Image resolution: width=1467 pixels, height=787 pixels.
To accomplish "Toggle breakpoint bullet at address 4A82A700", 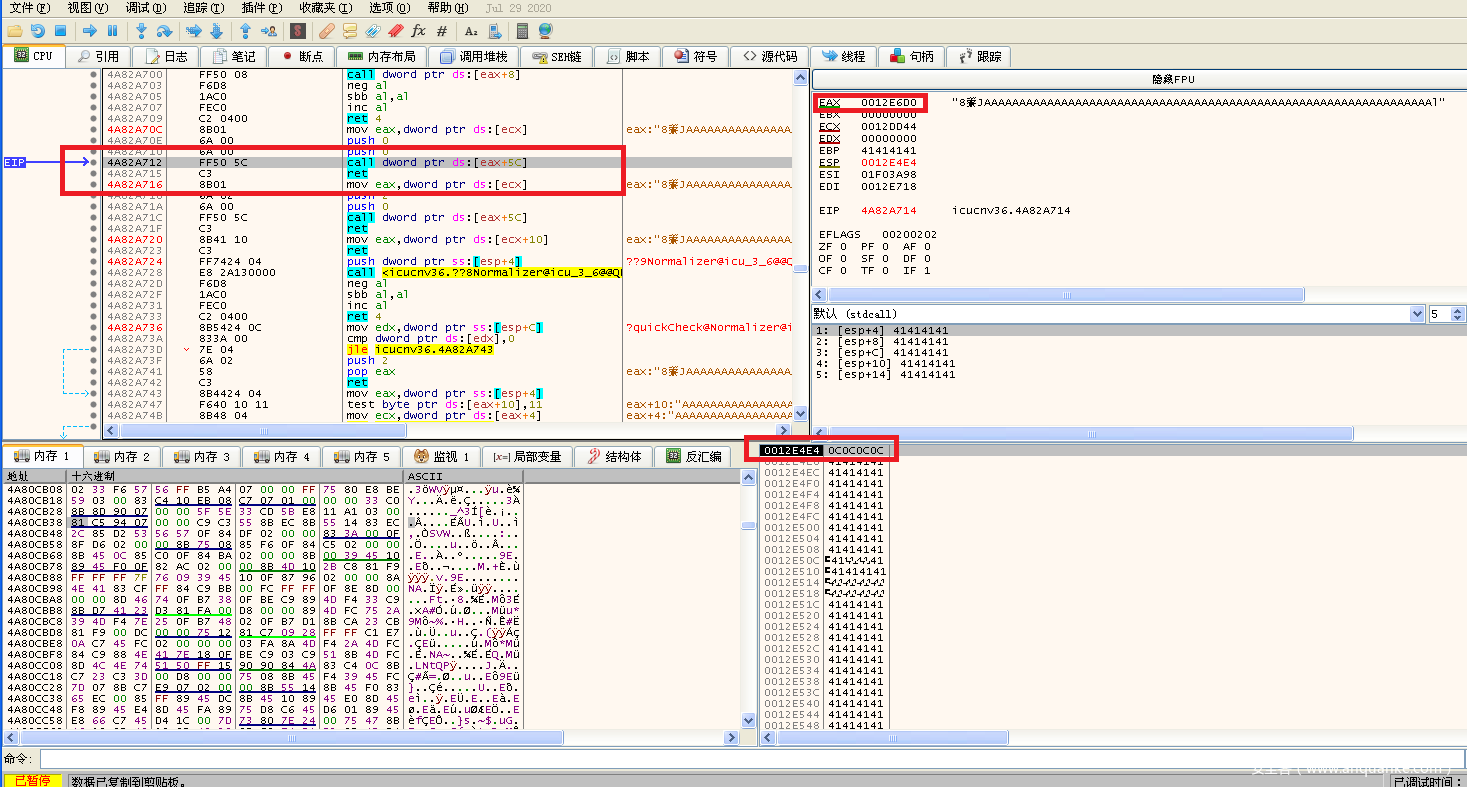I will tap(94, 74).
